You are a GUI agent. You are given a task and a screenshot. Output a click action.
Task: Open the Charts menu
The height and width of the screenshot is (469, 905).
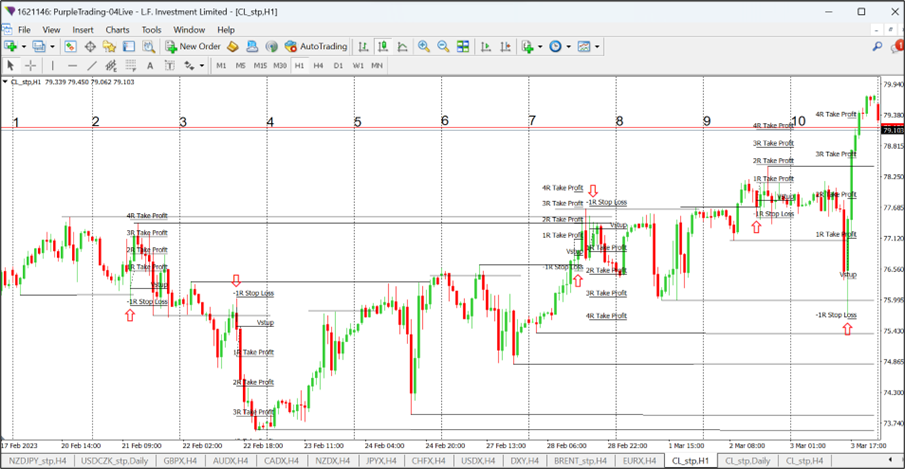(x=117, y=29)
